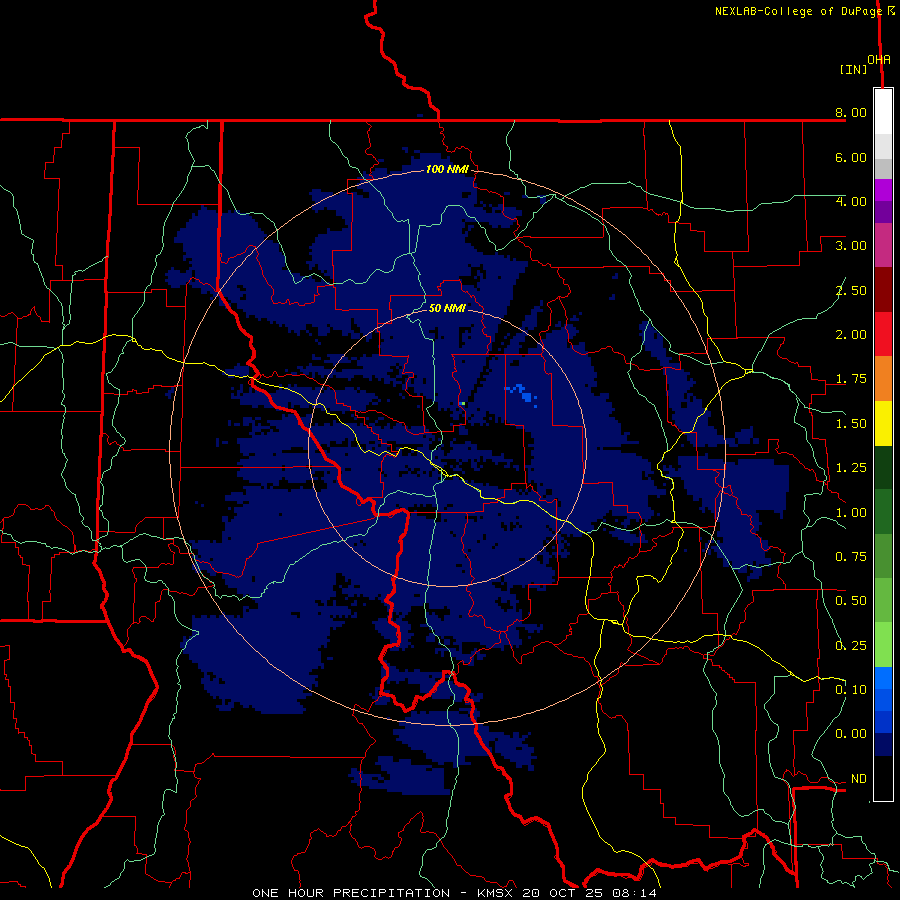
Task: Click the [IN] units label
Action: point(853,69)
